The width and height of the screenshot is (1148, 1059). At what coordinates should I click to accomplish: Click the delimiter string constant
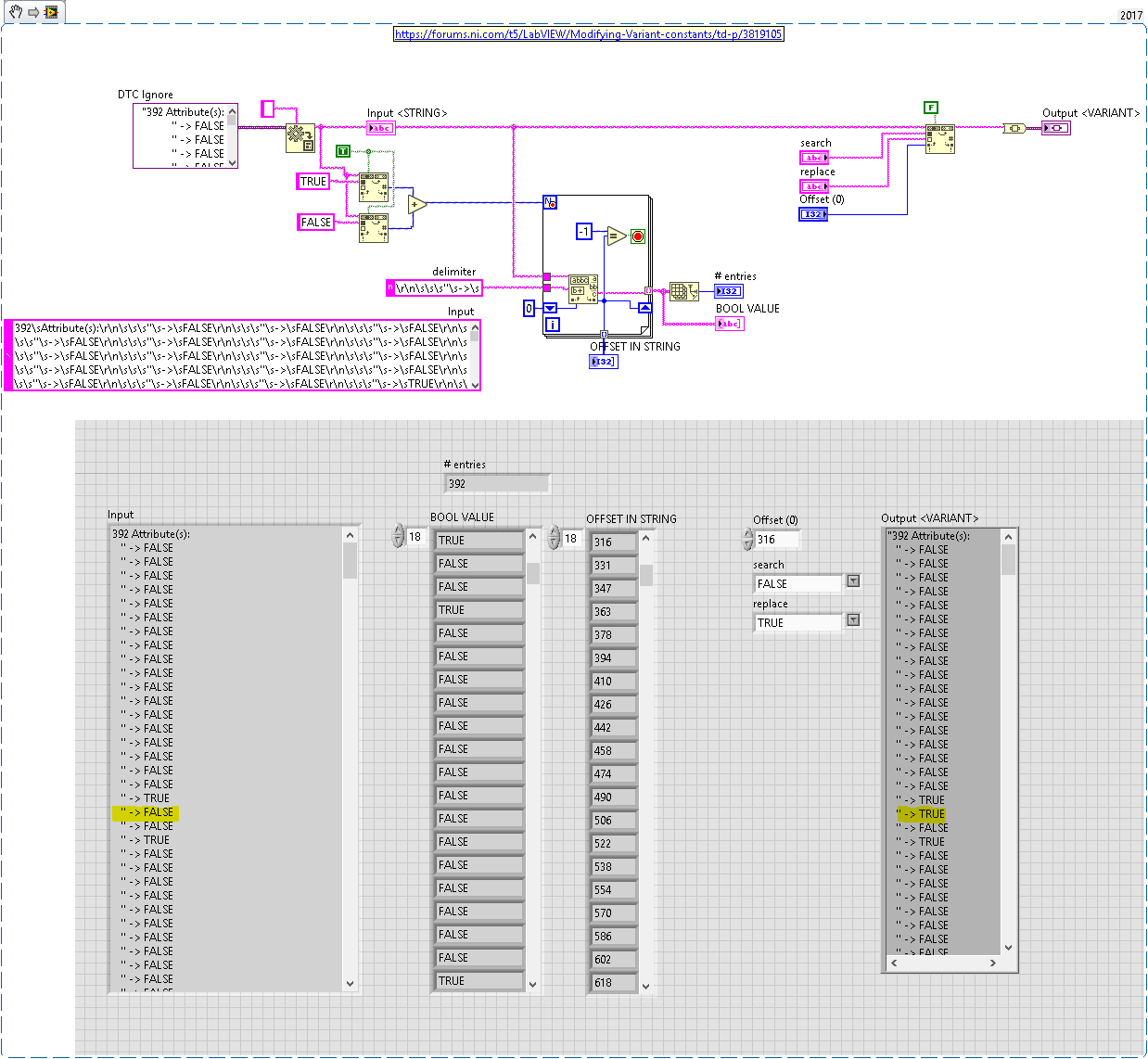click(434, 288)
